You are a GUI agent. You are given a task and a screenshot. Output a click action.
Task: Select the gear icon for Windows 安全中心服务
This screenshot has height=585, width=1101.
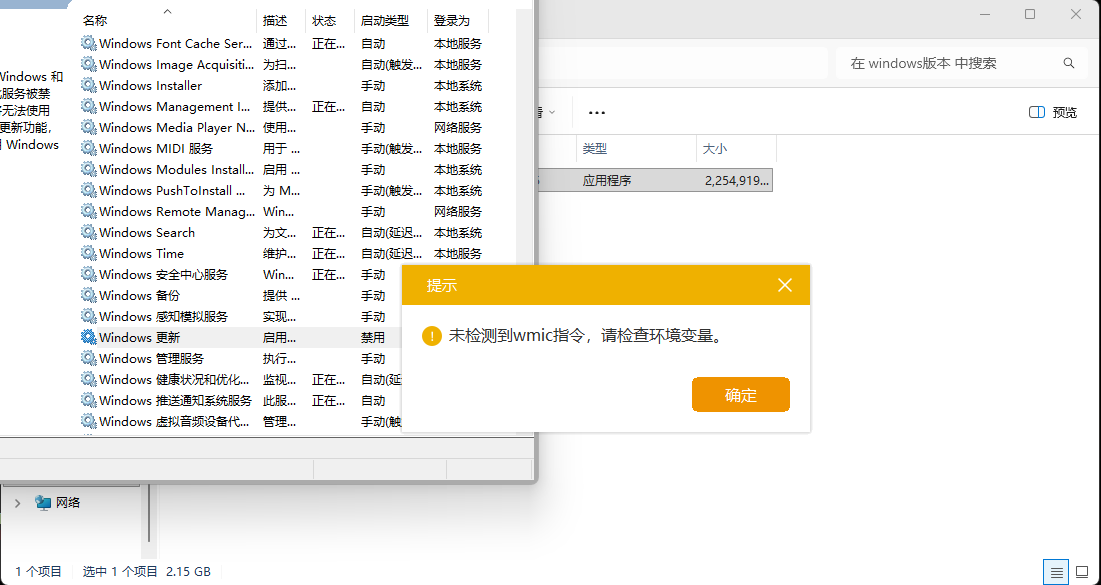point(88,275)
